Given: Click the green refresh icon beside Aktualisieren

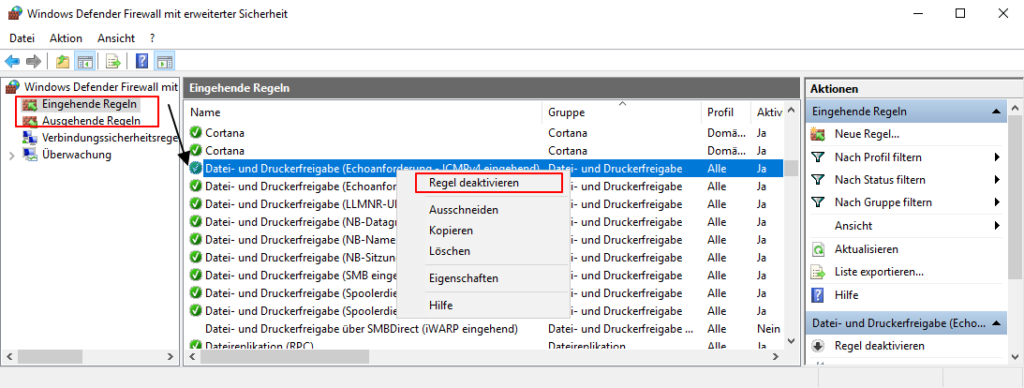Looking at the screenshot, I should tap(818, 249).
